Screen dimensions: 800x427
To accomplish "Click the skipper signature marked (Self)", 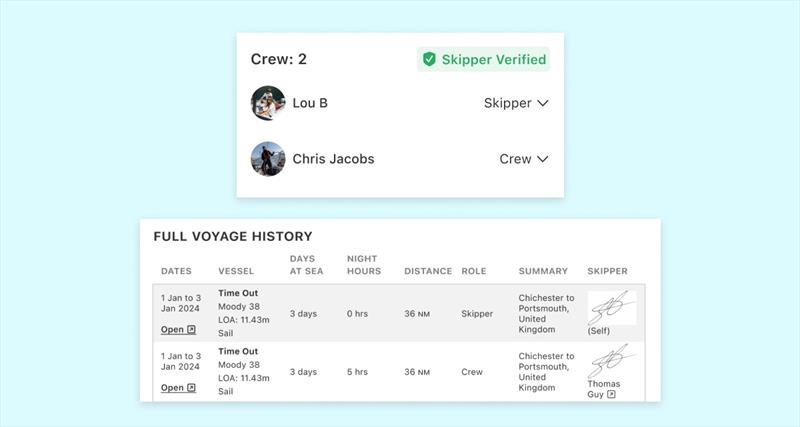I will (611, 308).
